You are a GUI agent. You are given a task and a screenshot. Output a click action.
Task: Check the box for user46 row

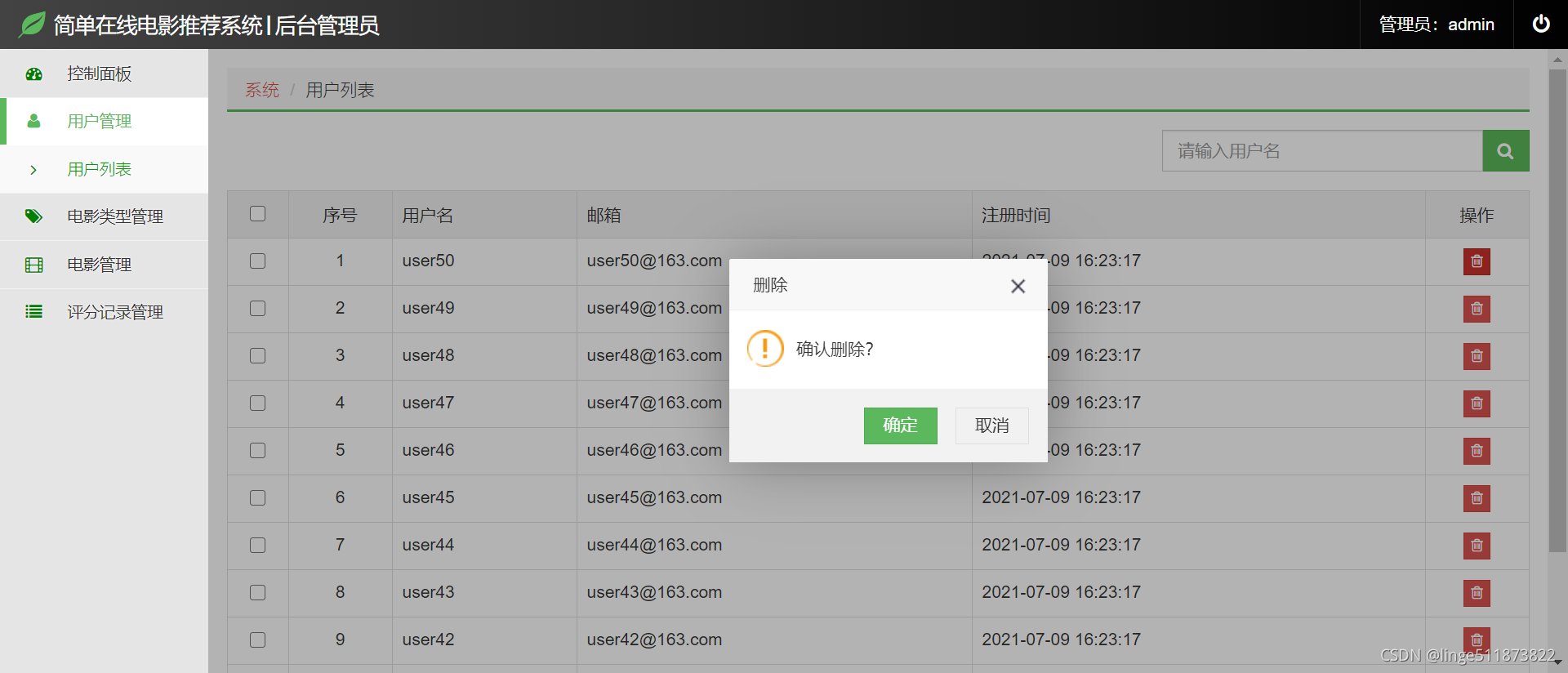[258, 450]
